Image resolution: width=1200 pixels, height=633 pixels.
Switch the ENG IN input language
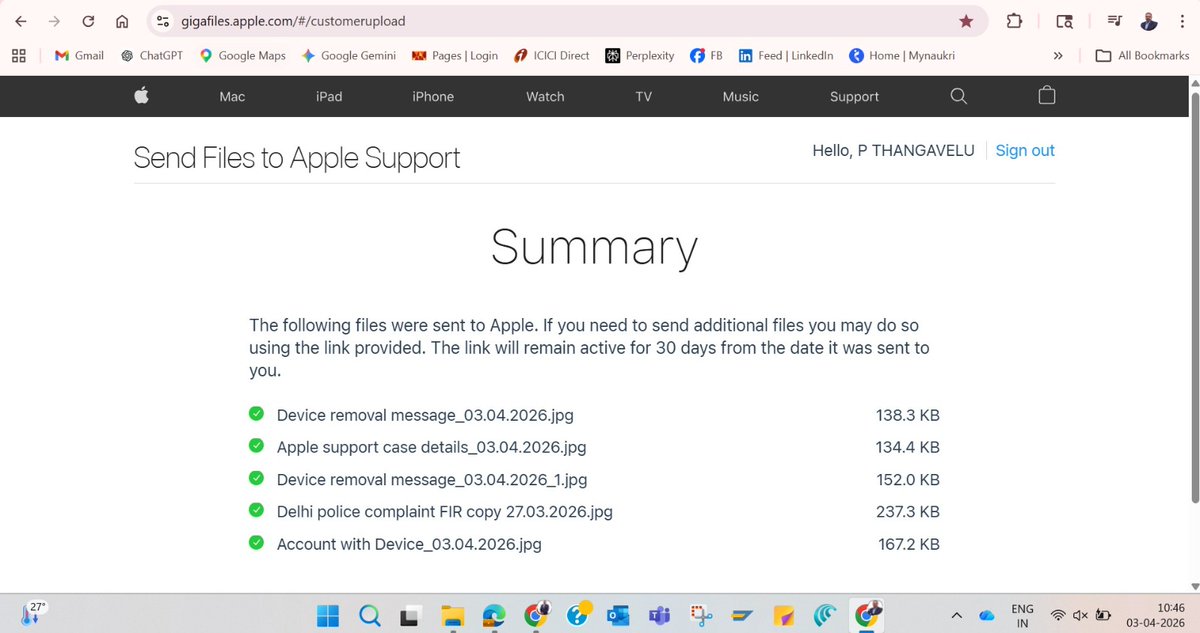(x=1022, y=615)
